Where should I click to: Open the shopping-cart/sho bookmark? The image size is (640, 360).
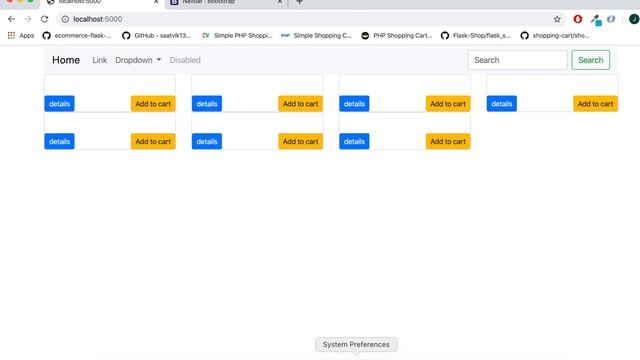[555, 36]
